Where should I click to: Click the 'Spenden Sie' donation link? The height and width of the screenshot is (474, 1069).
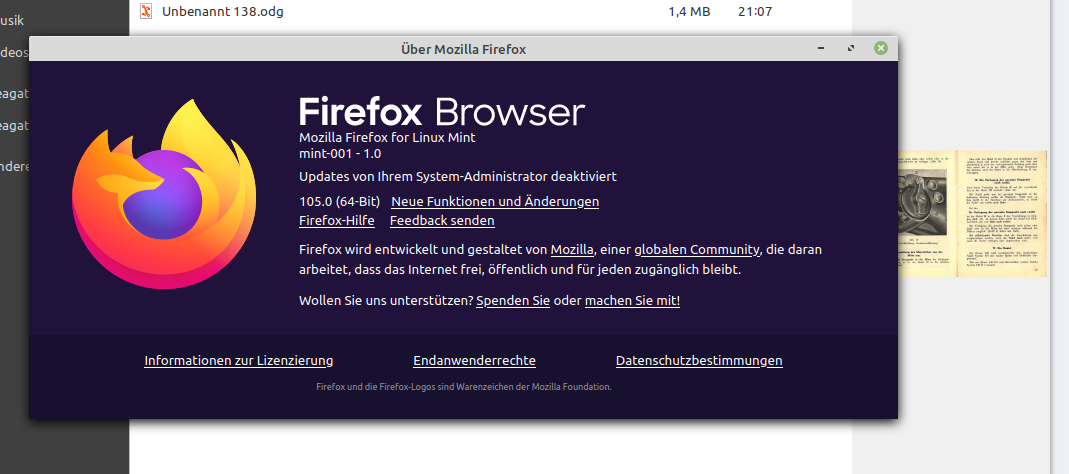[513, 301]
